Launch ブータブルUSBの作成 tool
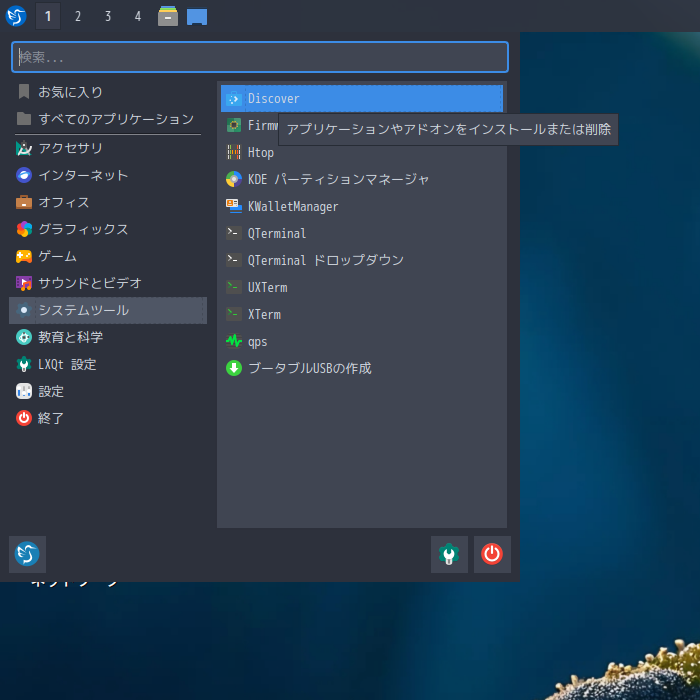This screenshot has width=700, height=700. [x=309, y=369]
